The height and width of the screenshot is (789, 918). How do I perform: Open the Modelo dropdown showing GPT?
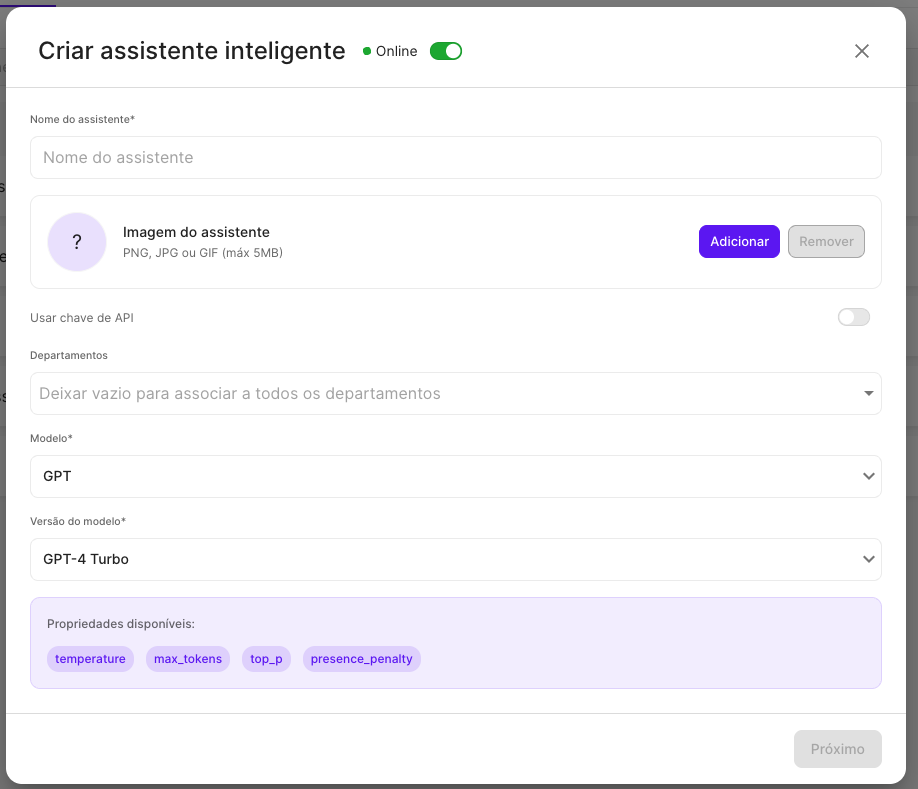coord(440,477)
